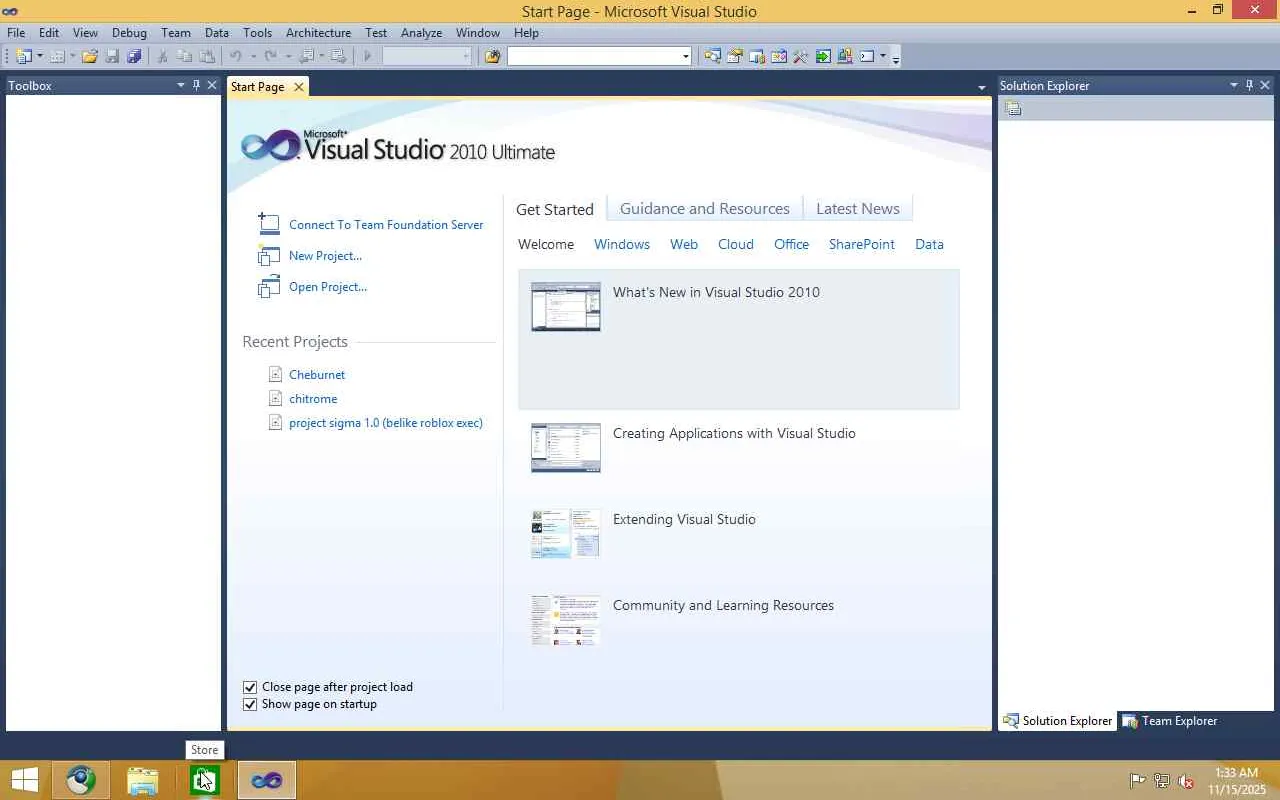Viewport: 1280px width, 800px height.
Task: Click the New Project toolbar icon
Action: pyautogui.click(x=23, y=56)
